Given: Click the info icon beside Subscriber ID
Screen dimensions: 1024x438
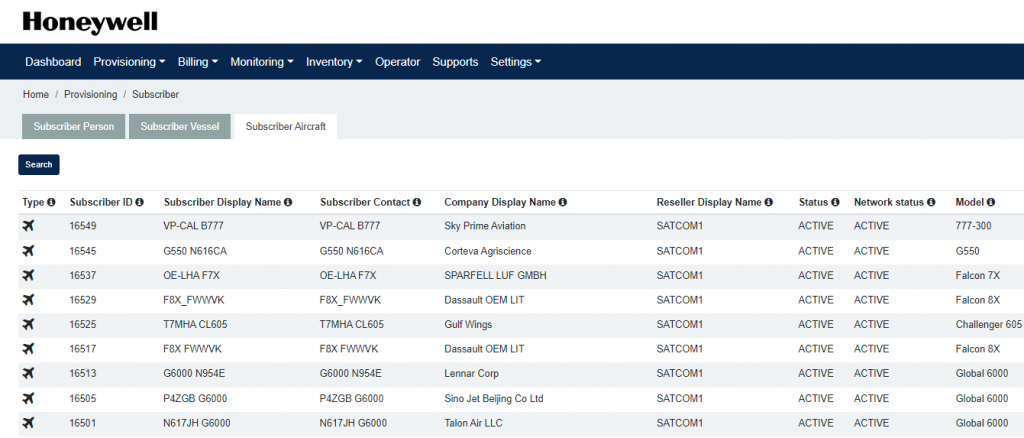Looking at the screenshot, I should tap(140, 202).
